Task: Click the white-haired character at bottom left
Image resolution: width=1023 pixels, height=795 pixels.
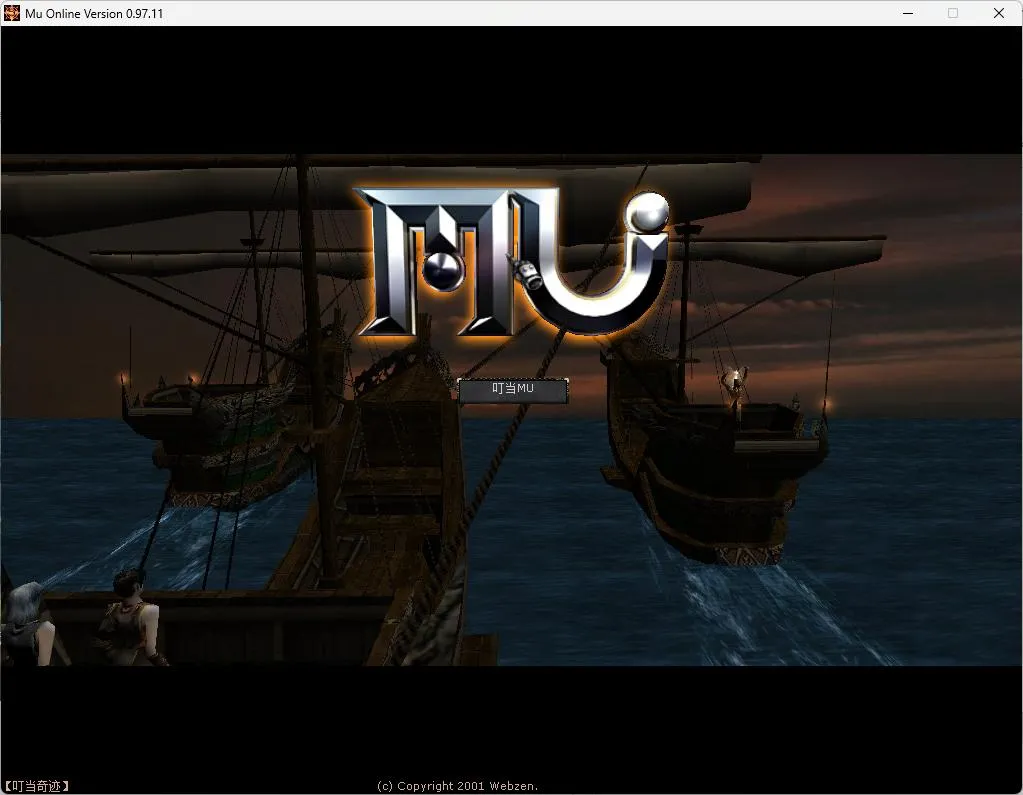Action: click(22, 620)
